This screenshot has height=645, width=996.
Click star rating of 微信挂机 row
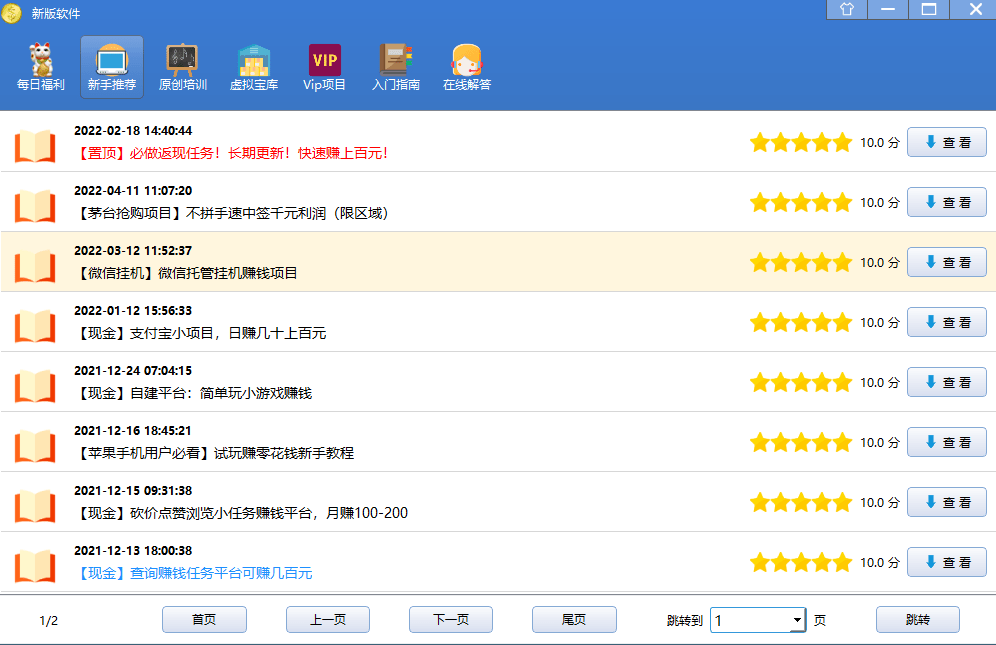[800, 262]
